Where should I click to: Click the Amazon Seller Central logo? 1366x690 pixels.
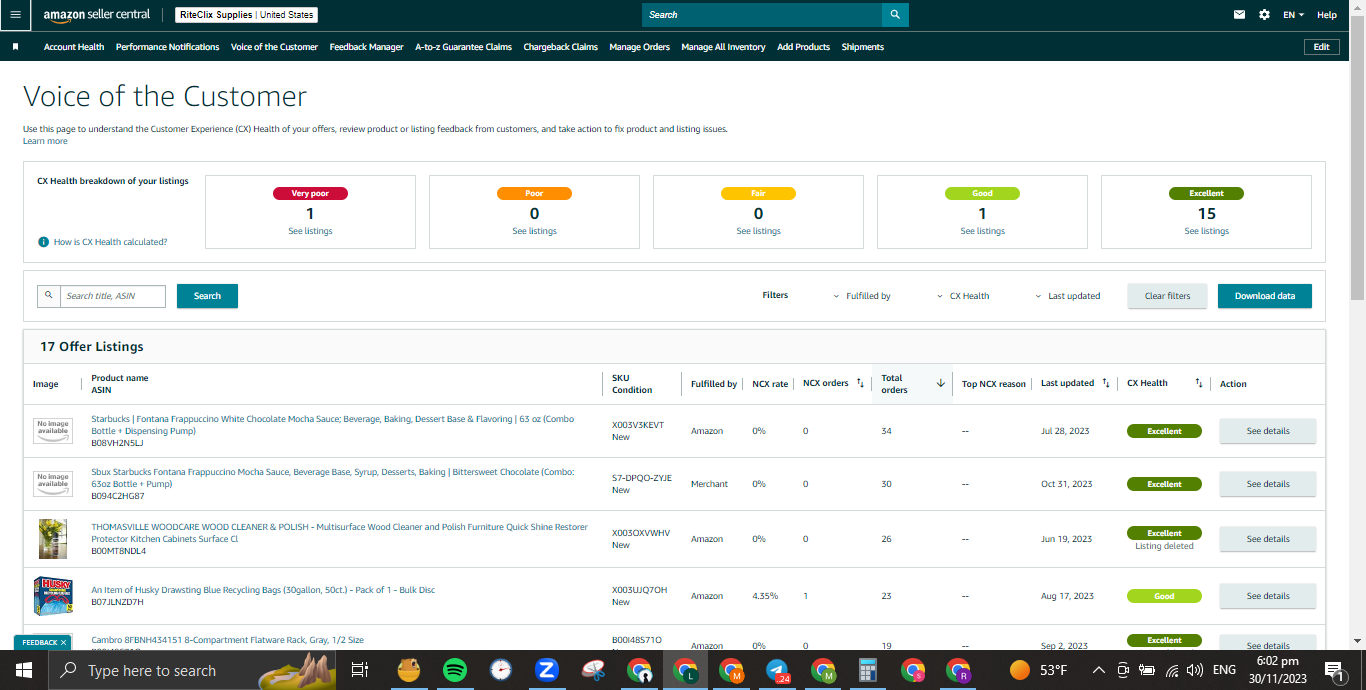[x=97, y=15]
